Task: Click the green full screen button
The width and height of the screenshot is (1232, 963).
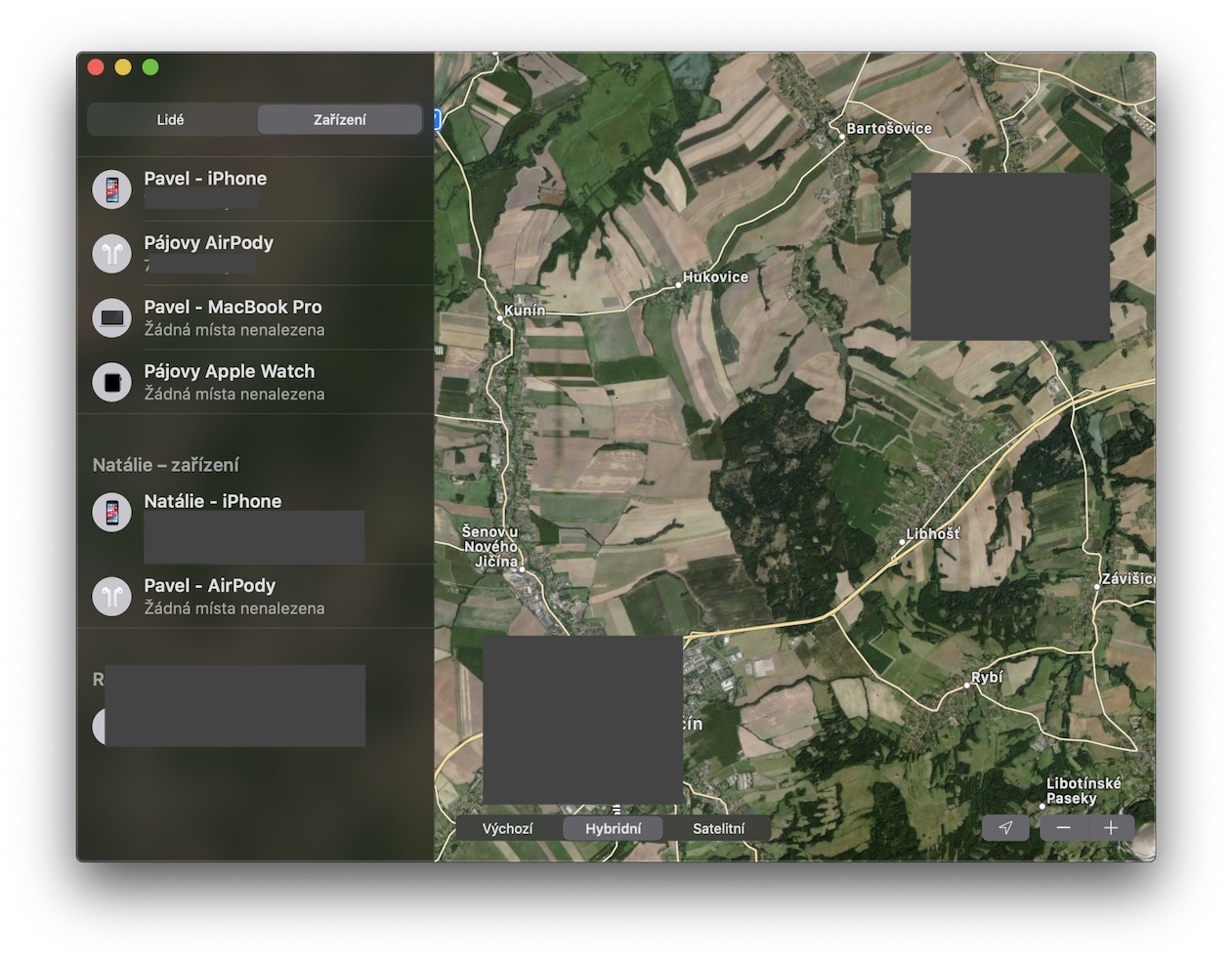Action: [x=150, y=67]
